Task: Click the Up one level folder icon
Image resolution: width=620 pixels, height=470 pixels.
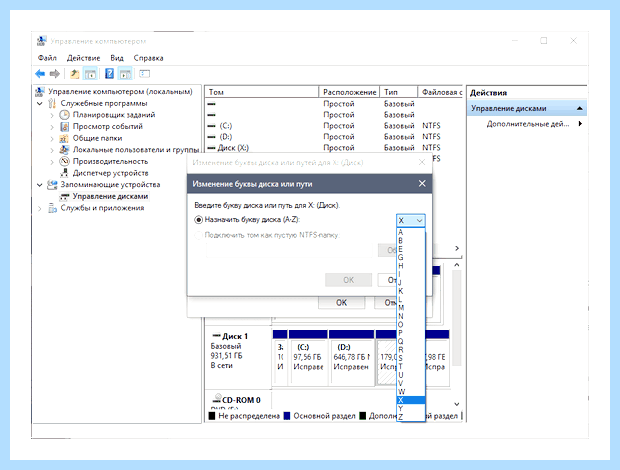Action: pyautogui.click(x=75, y=74)
